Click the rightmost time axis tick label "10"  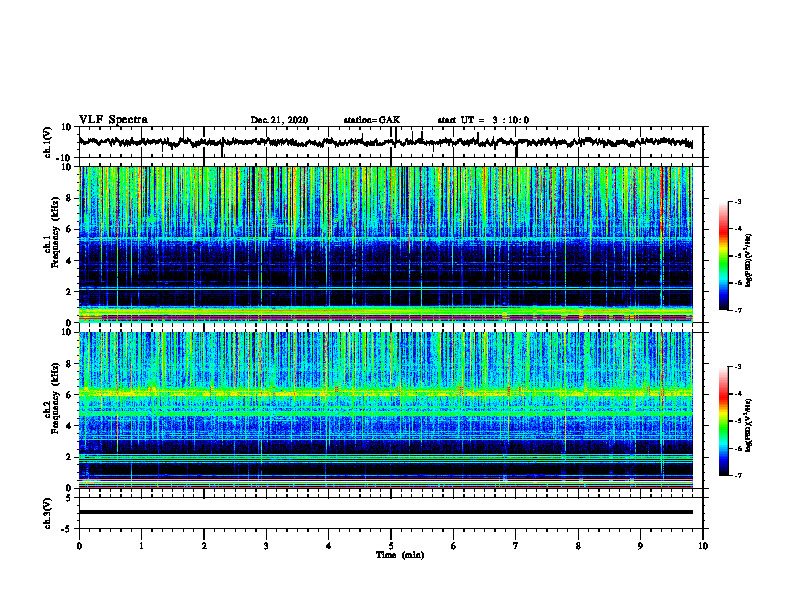pyautogui.click(x=703, y=546)
